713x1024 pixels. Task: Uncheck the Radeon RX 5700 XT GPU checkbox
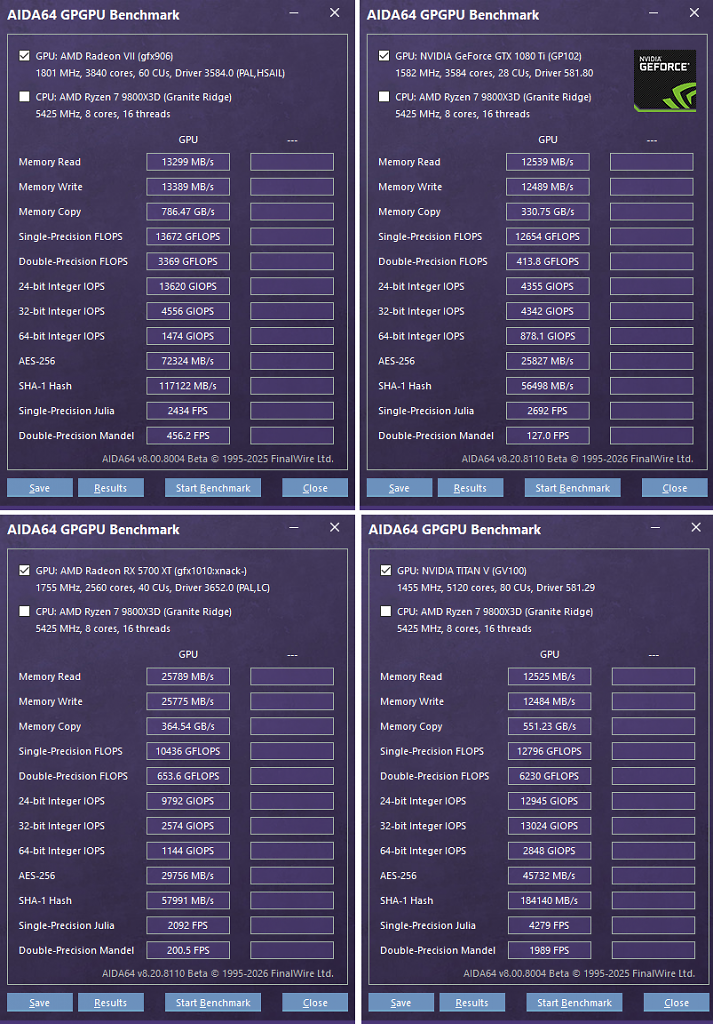click(x=25, y=571)
